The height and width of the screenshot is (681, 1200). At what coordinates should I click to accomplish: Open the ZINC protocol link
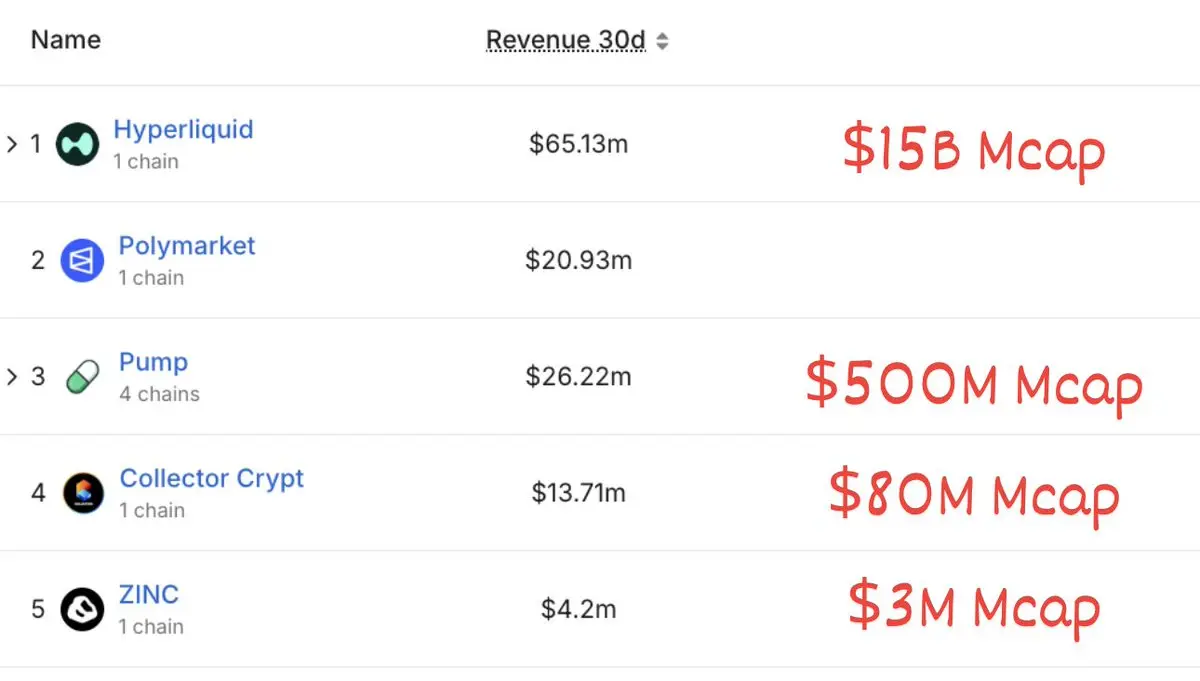pos(148,594)
